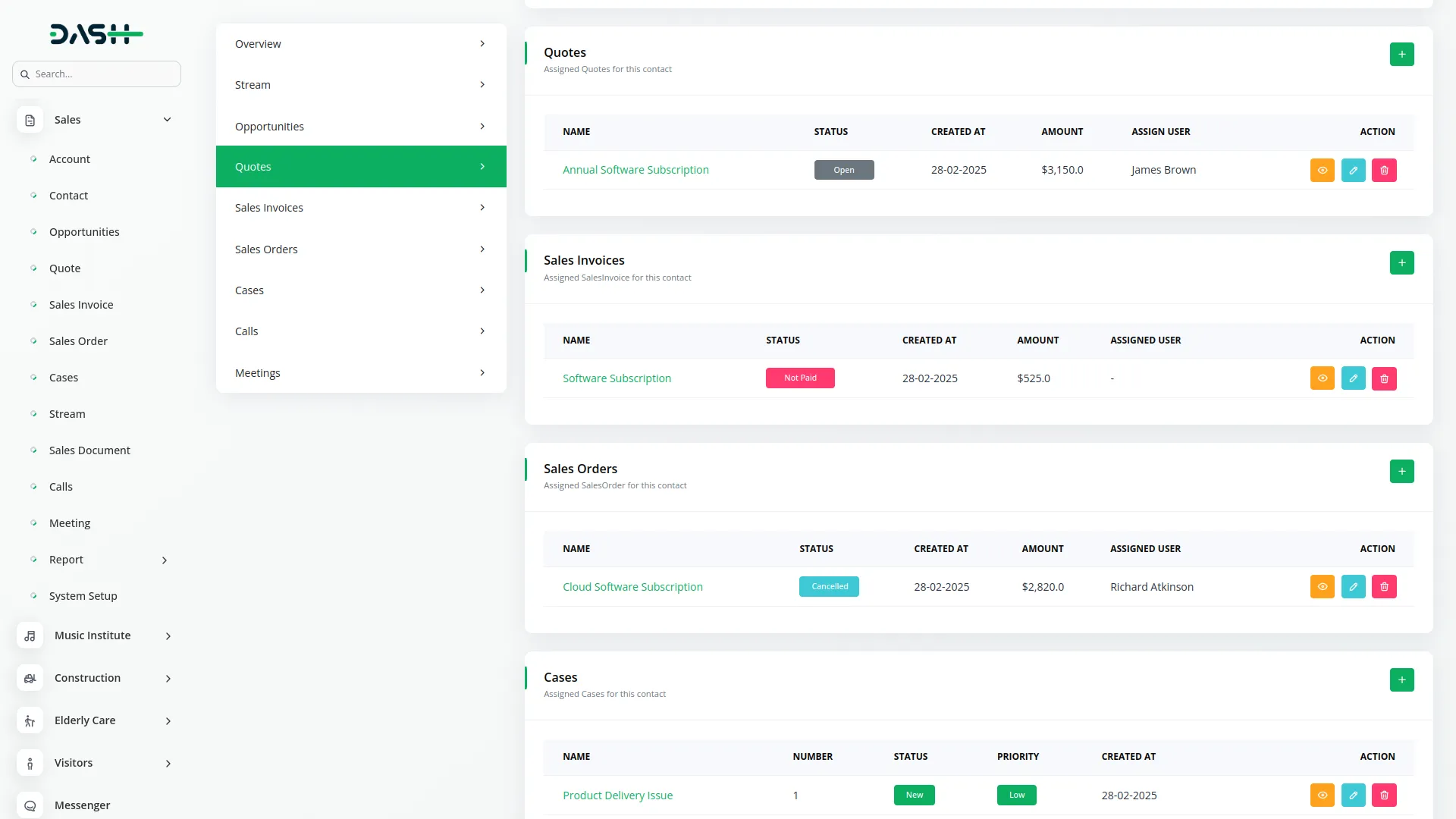View Cloud Software Subscription order via eye icon
The width and height of the screenshot is (1456, 819).
[1322, 587]
